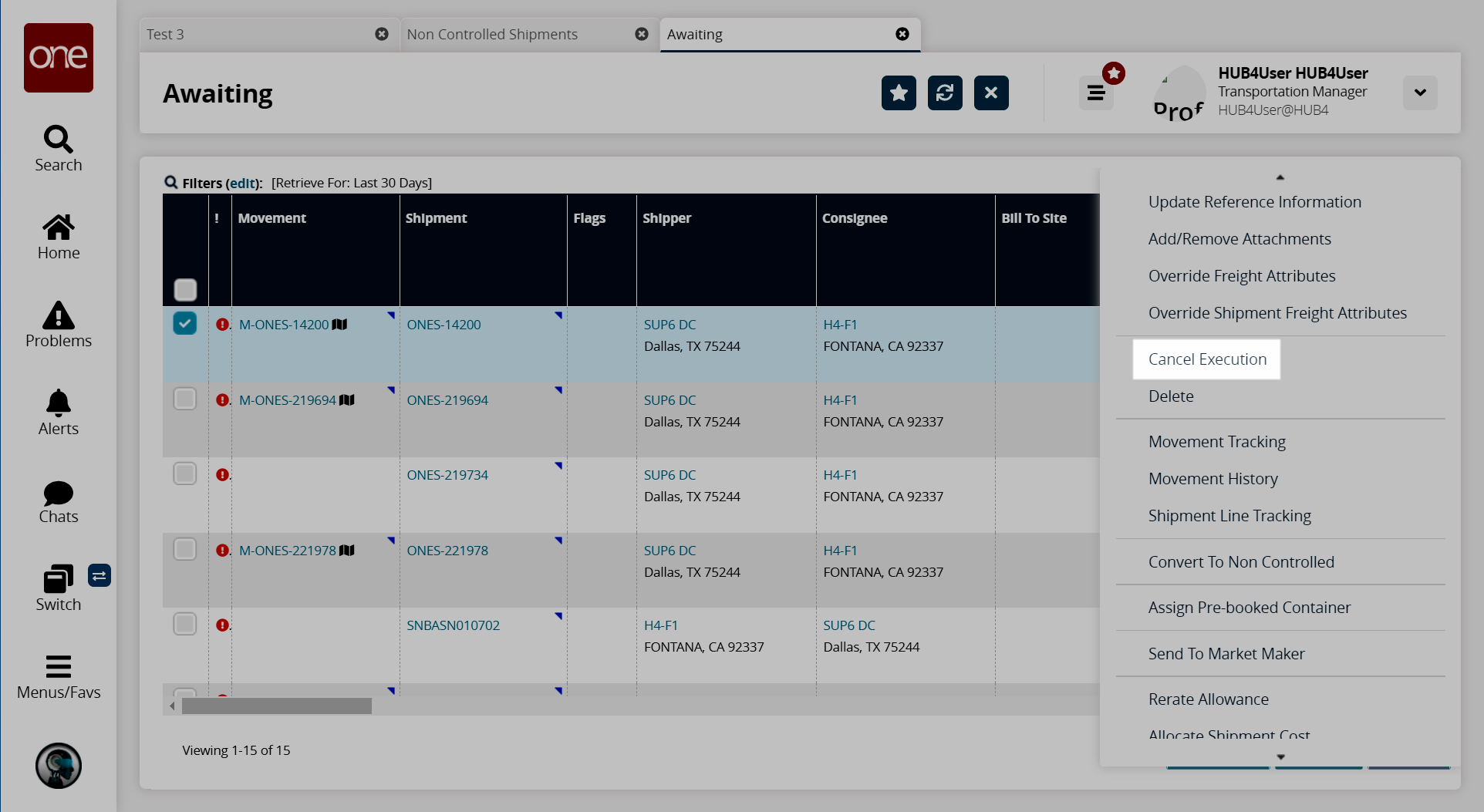This screenshot has width=1484, height=812.
Task: Click the star favorite button in header
Action: (899, 93)
